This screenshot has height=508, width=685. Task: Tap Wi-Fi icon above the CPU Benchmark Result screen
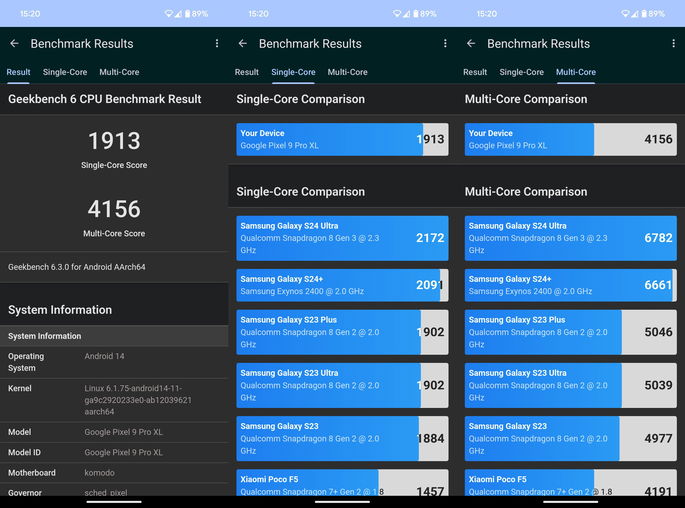tap(169, 14)
